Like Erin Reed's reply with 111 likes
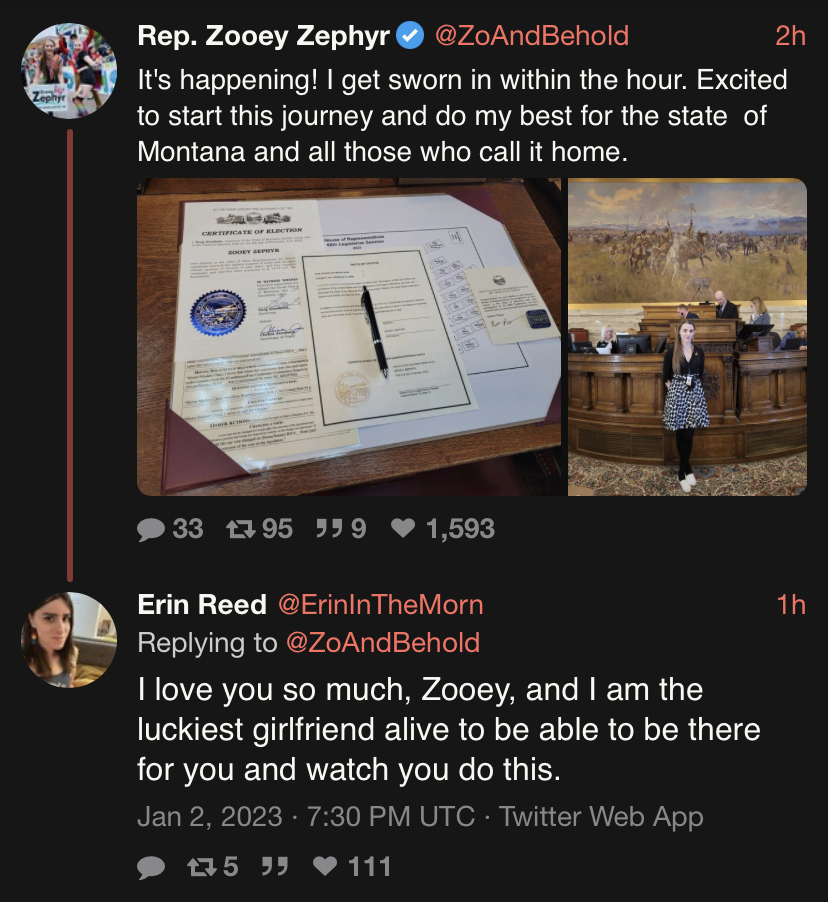 pyautogui.click(x=325, y=866)
